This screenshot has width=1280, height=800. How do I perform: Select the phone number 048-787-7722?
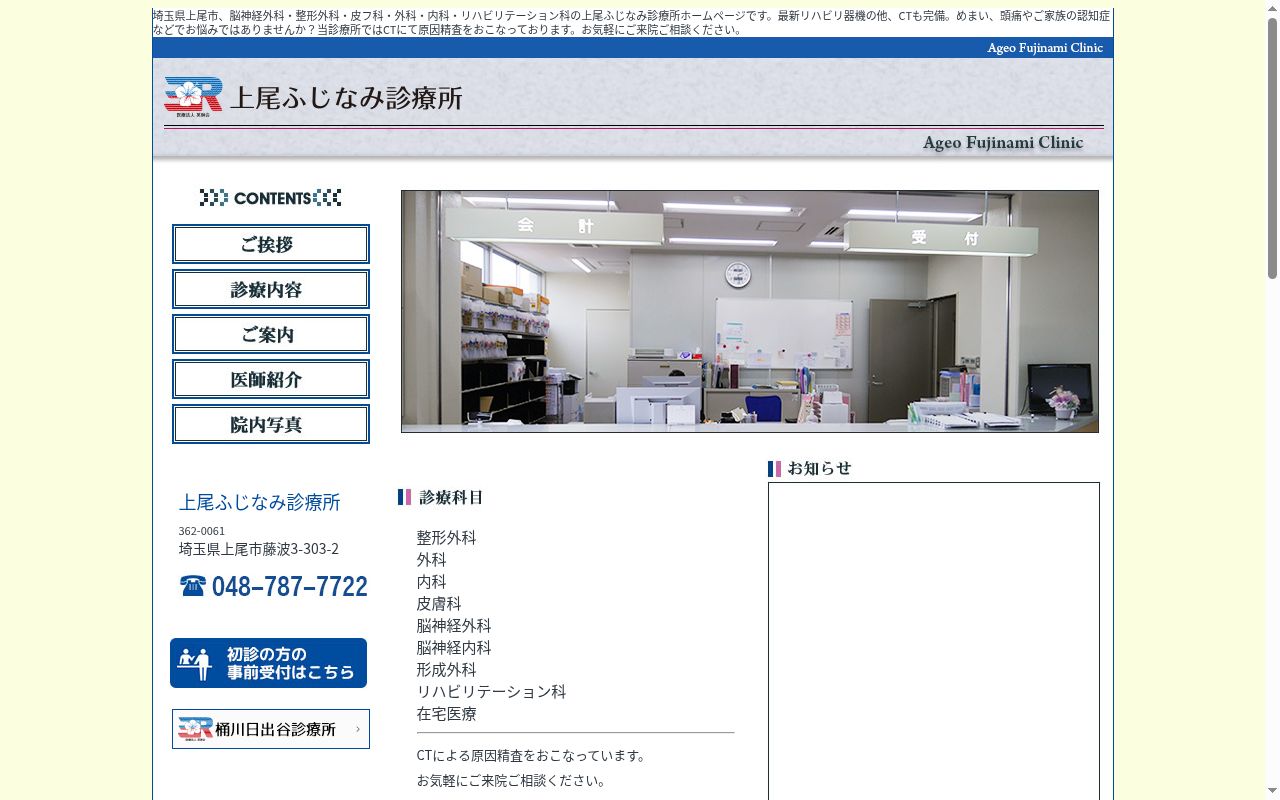(289, 586)
